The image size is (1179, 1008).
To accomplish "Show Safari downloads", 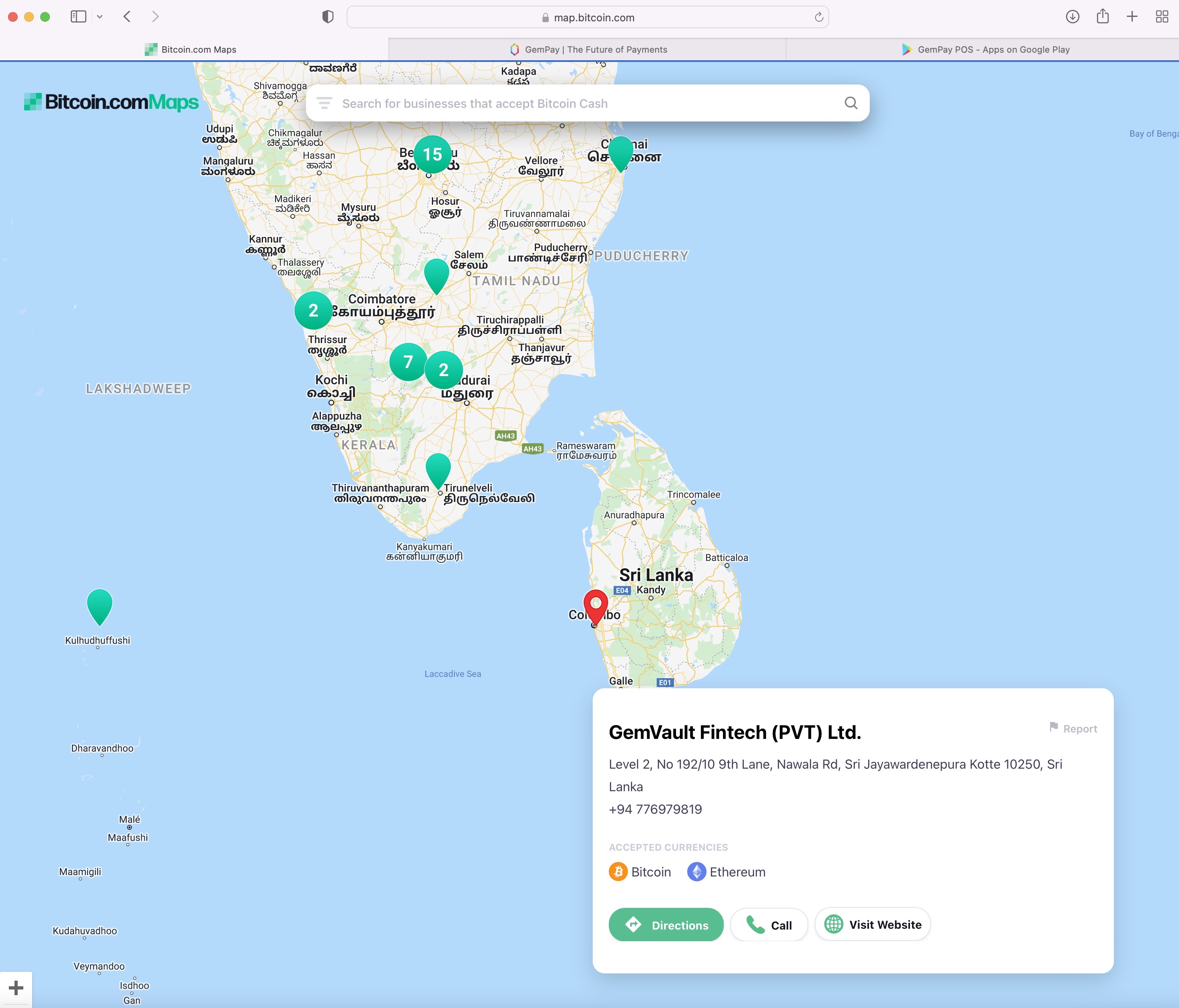I will [1072, 17].
